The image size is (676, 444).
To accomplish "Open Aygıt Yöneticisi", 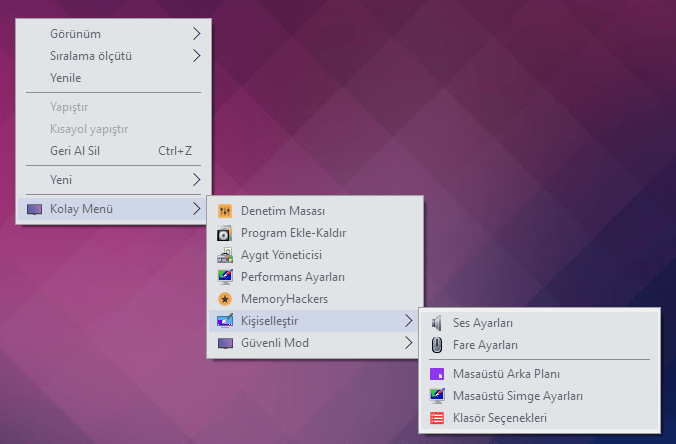I will click(315, 255).
